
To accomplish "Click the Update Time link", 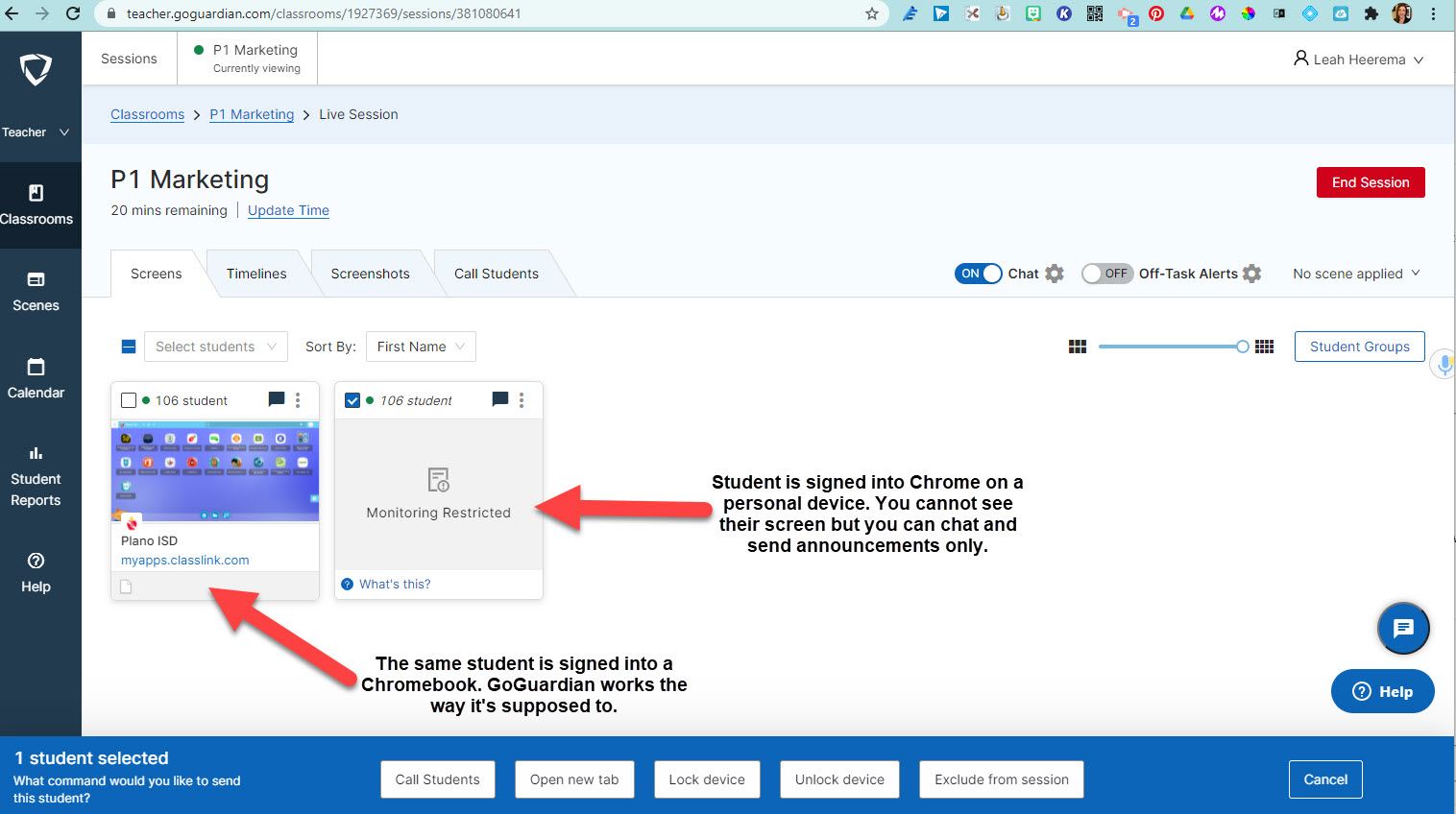I will tap(288, 210).
